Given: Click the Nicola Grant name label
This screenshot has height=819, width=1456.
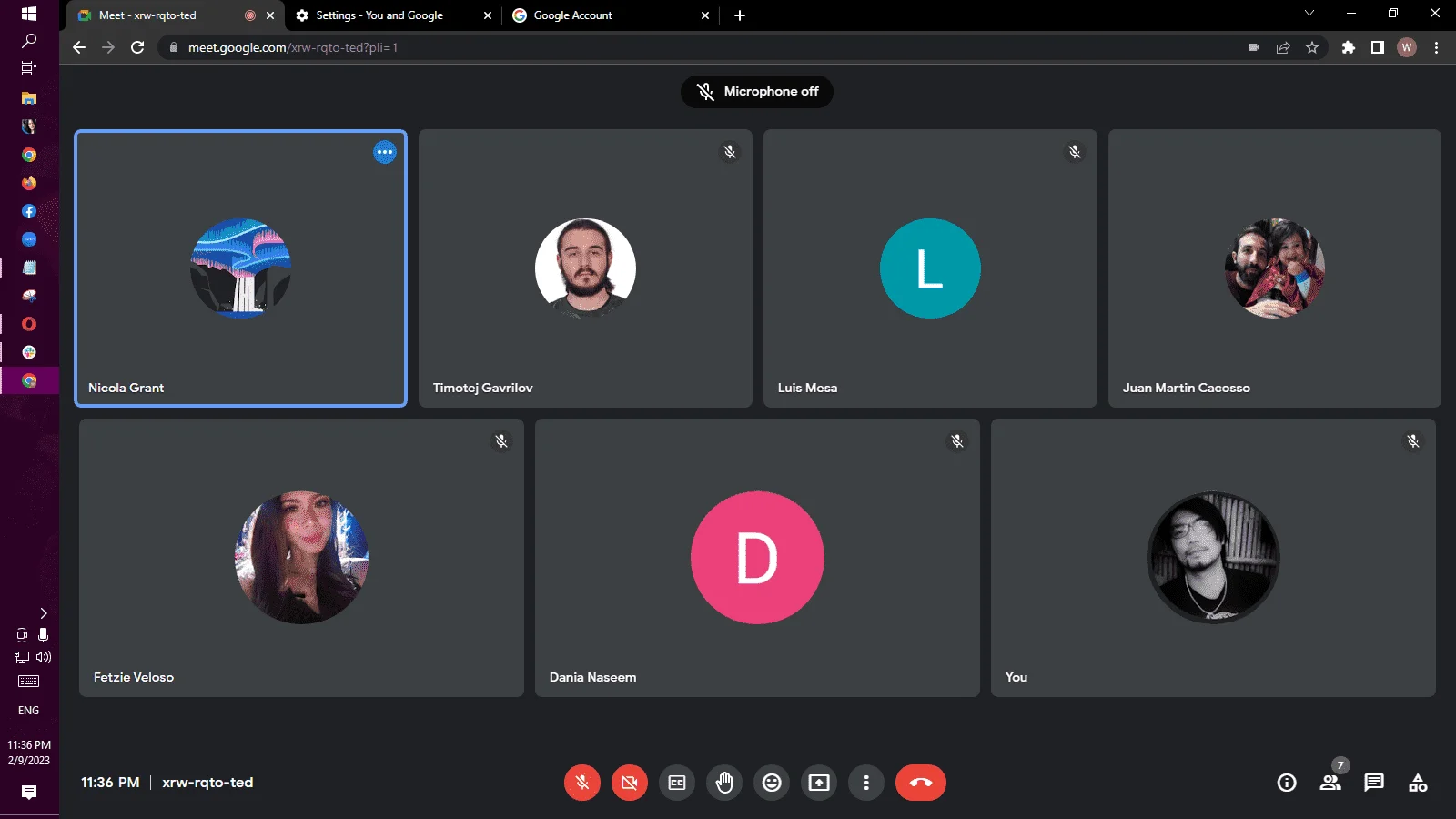Looking at the screenshot, I should pyautogui.click(x=126, y=388).
